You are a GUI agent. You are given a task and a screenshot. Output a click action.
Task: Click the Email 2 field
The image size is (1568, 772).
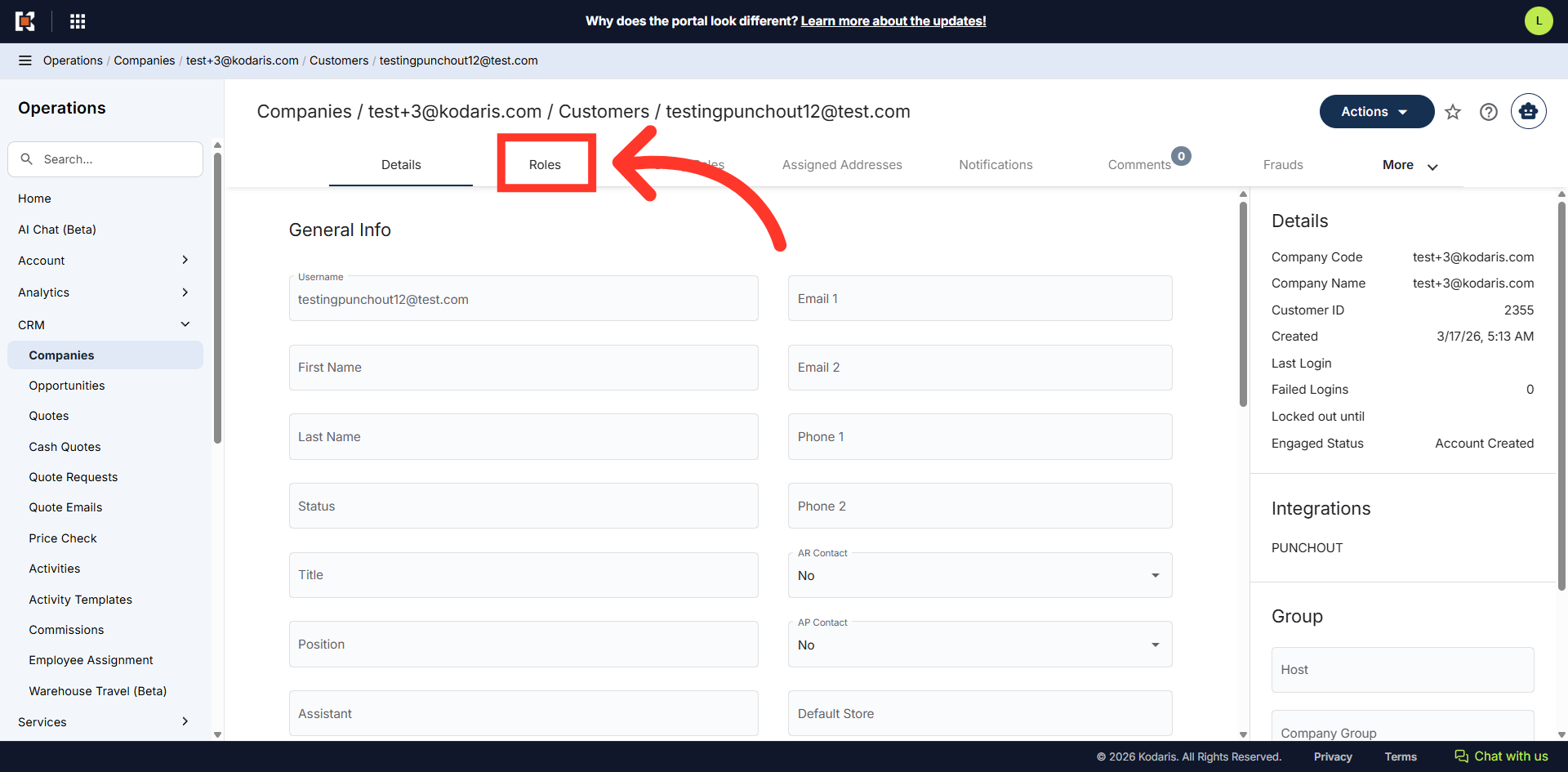(980, 368)
